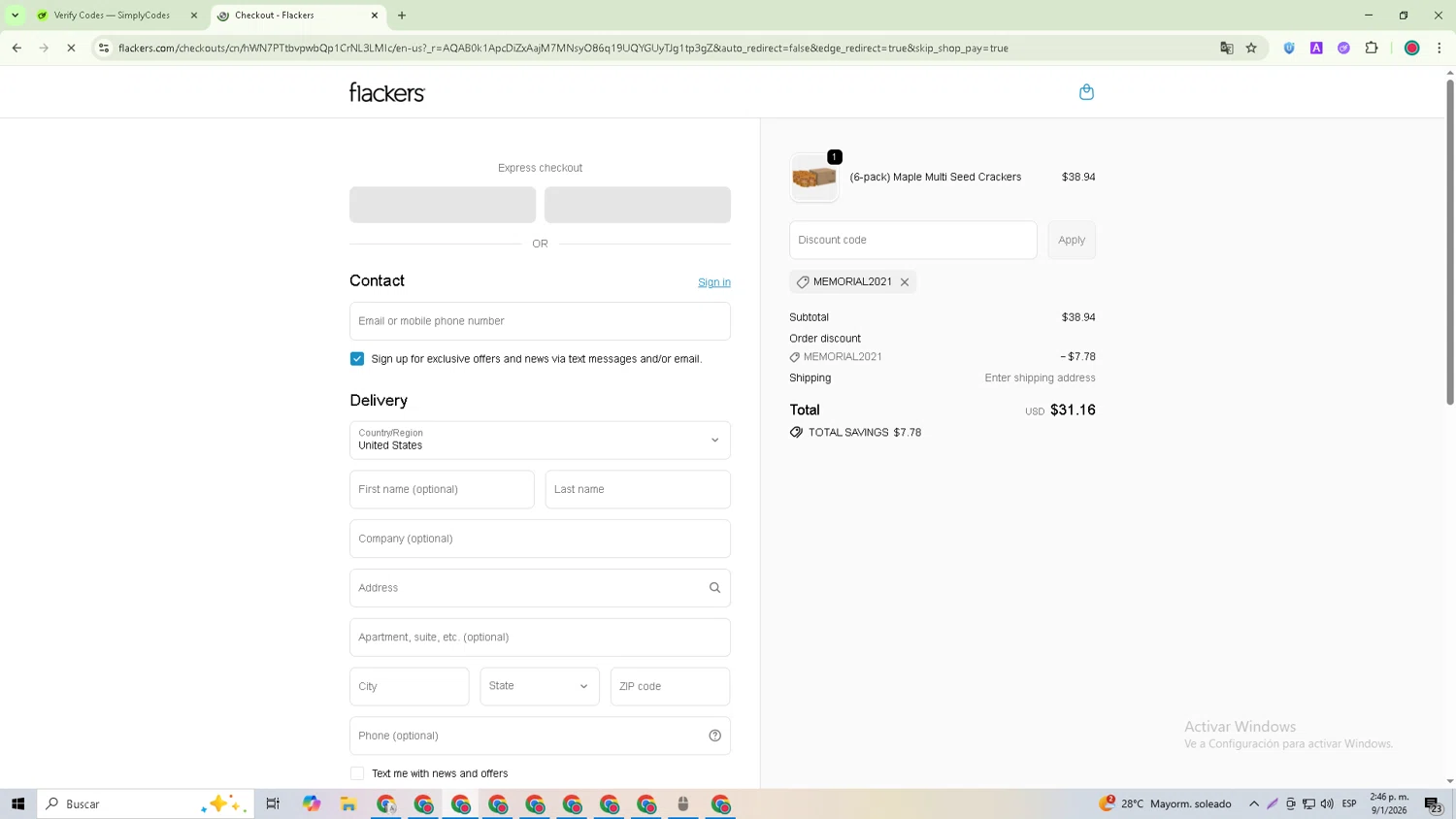Viewport: 1456px width, 819px height.
Task: Focus the Discount code field
Action: pyautogui.click(x=912, y=240)
